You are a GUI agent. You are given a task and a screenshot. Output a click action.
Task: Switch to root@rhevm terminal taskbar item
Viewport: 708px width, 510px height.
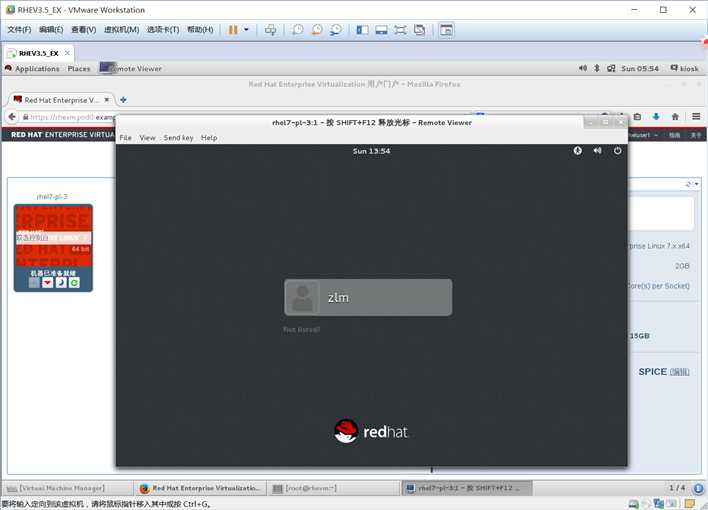(333, 488)
